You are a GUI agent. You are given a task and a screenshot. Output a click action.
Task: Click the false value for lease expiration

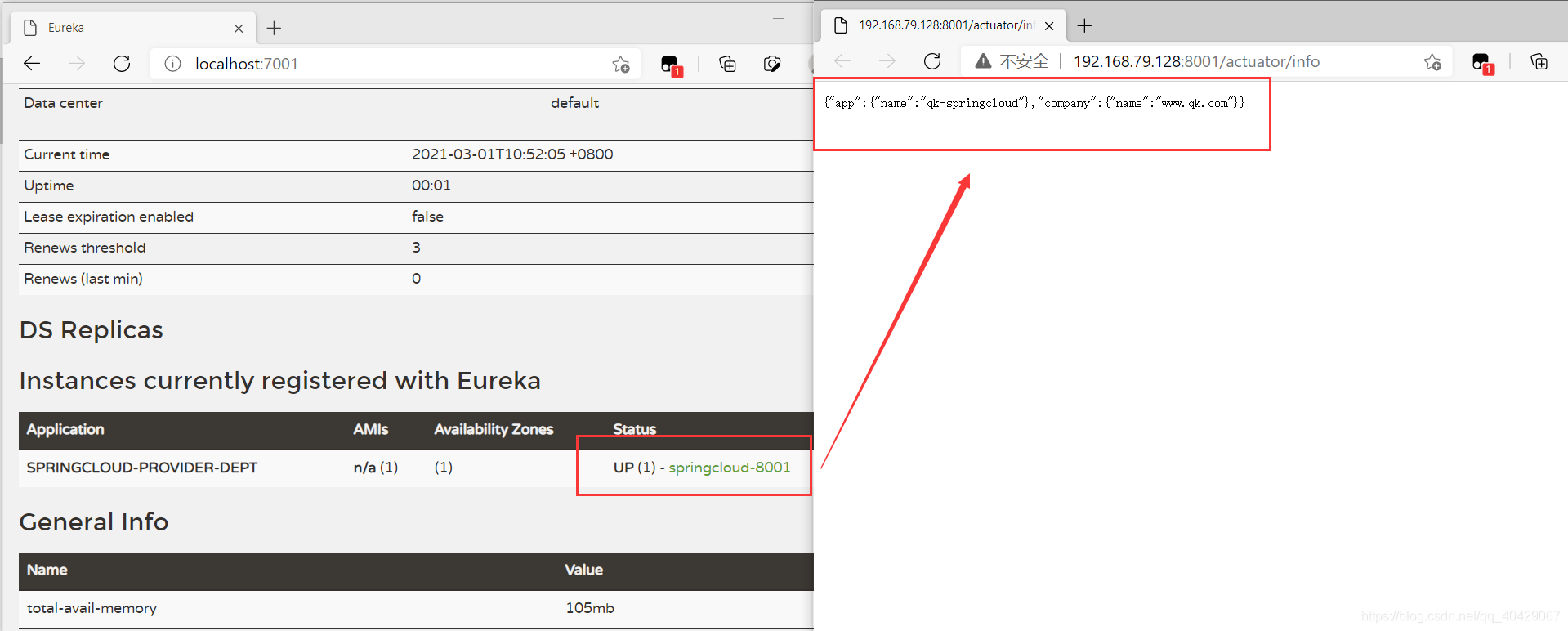[x=427, y=217]
